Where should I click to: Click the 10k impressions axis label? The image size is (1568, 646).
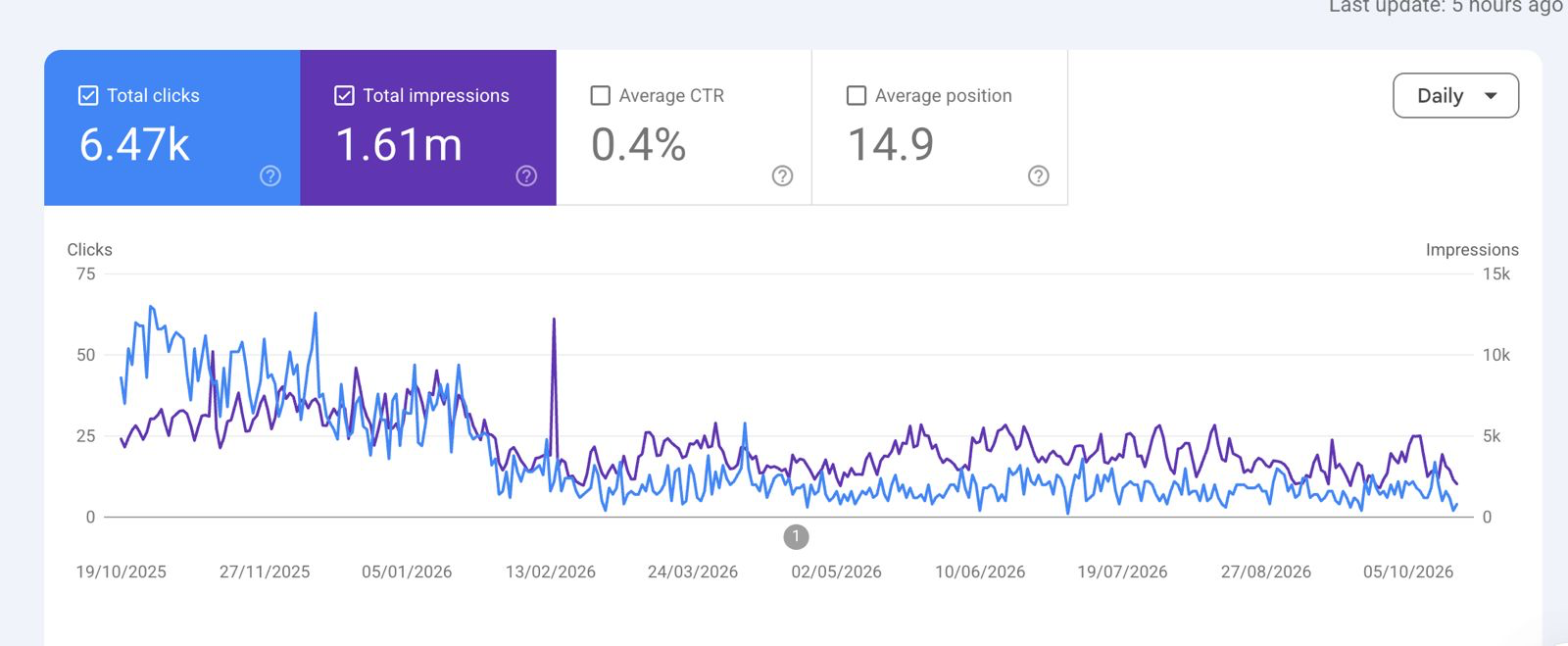(1496, 355)
